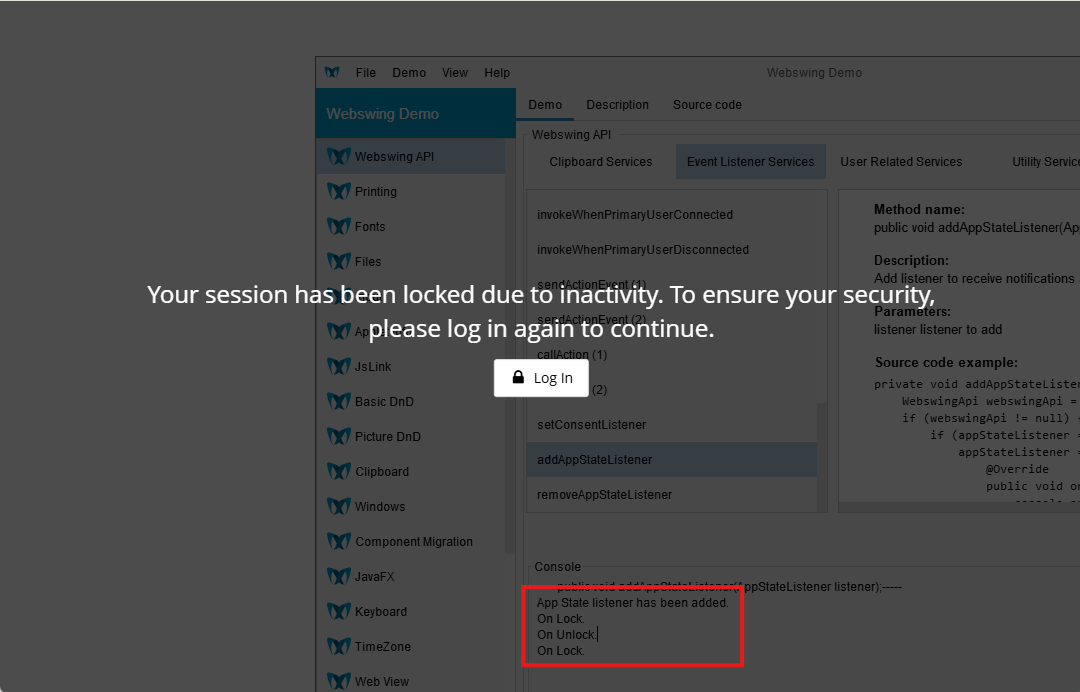Click the method list vertical scrollbar
Image resolution: width=1080 pixels, height=692 pixels.
822,456
